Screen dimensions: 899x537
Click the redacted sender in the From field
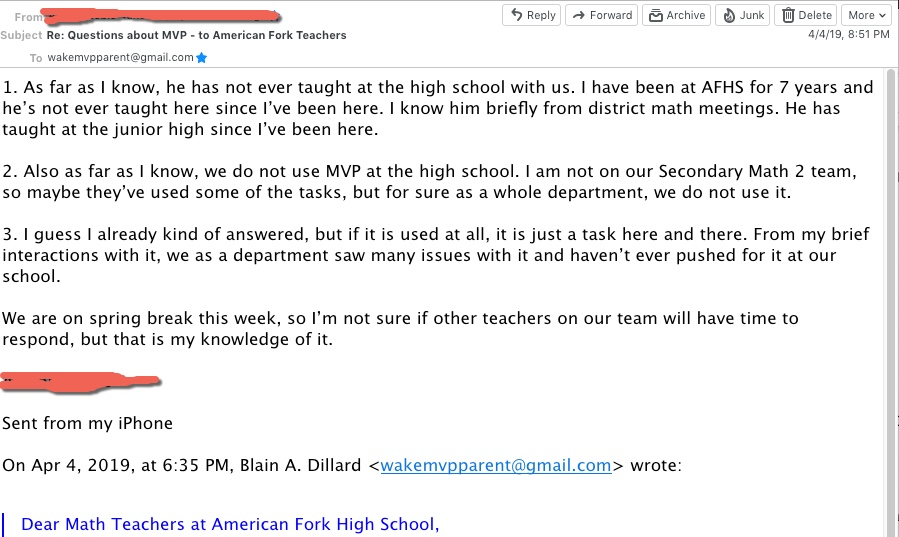click(163, 17)
